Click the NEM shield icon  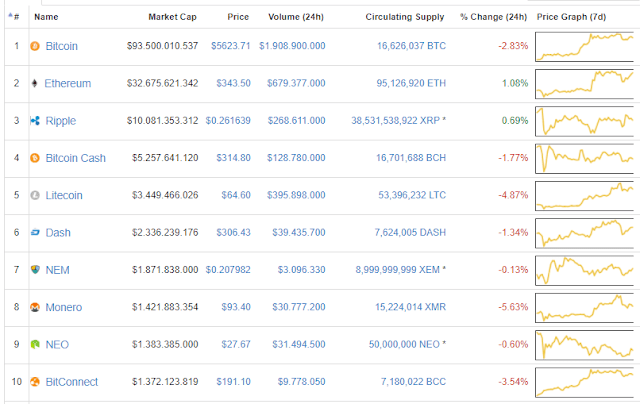(x=35, y=270)
